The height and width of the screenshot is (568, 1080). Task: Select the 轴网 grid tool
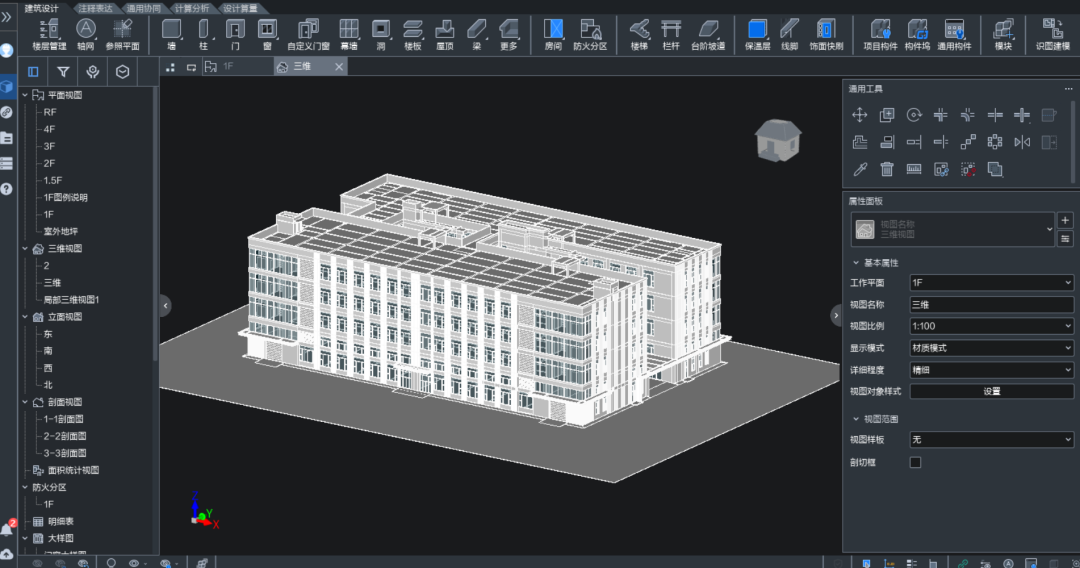(x=85, y=34)
